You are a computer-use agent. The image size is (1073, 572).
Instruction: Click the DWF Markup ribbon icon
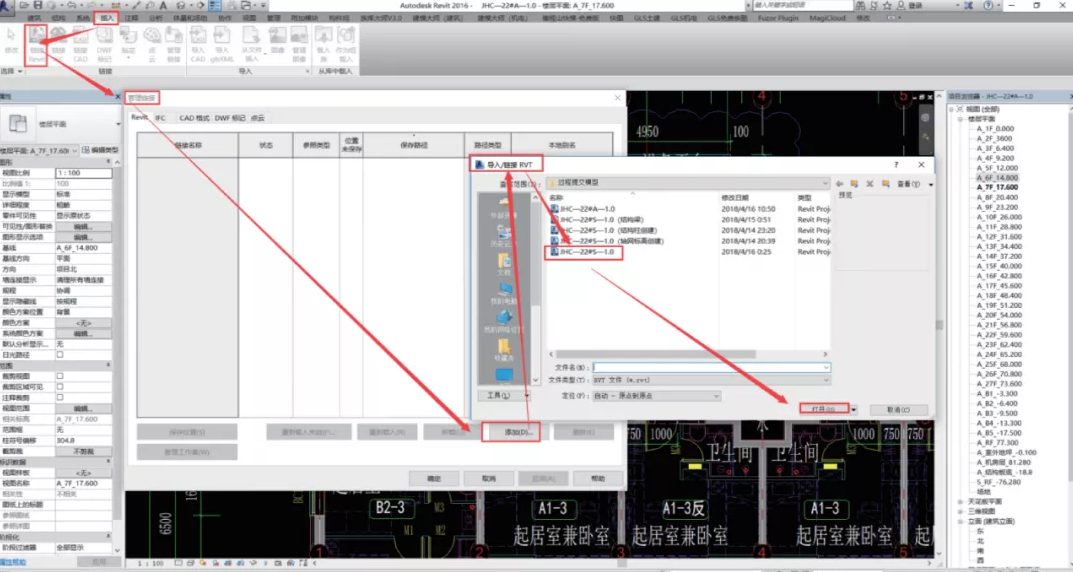click(104, 42)
